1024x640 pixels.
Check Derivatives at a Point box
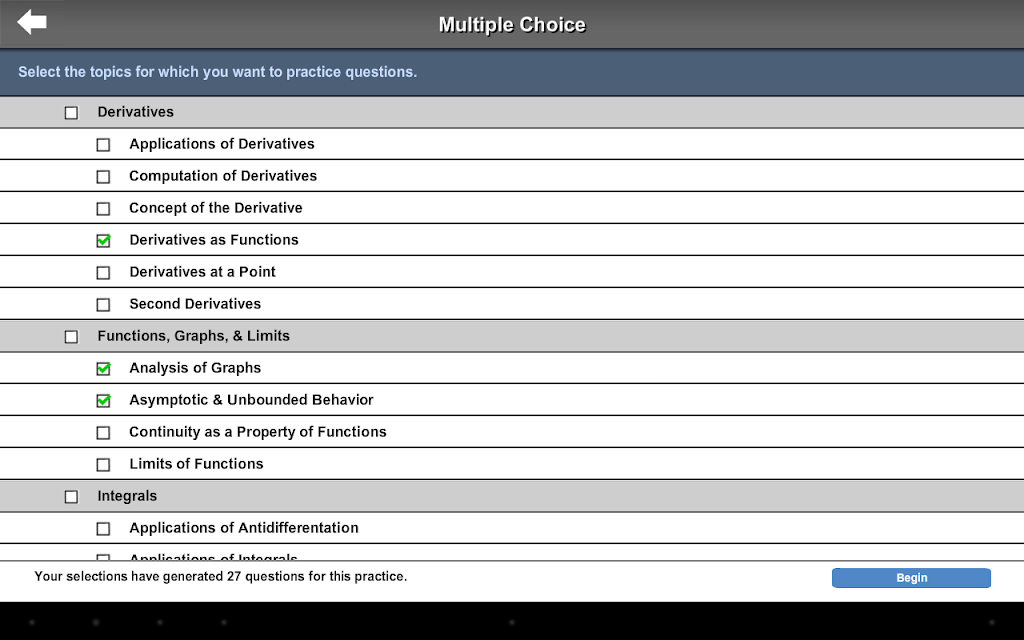[103, 273]
